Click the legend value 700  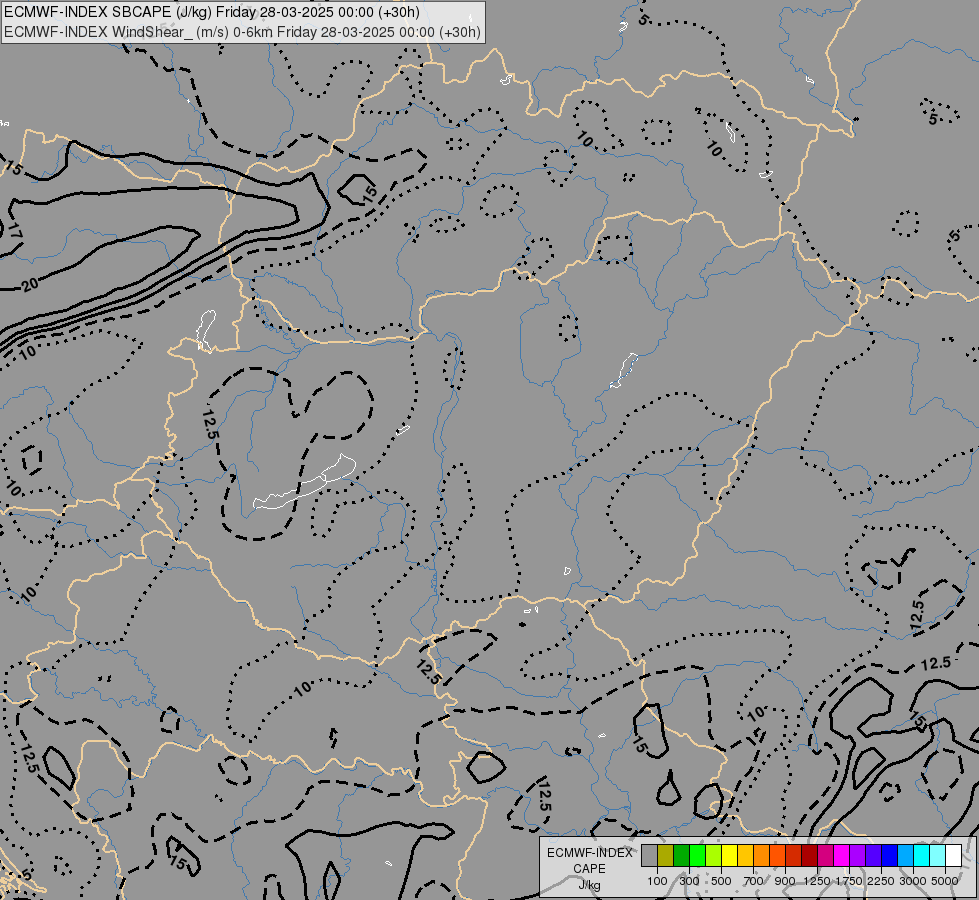coord(754,881)
